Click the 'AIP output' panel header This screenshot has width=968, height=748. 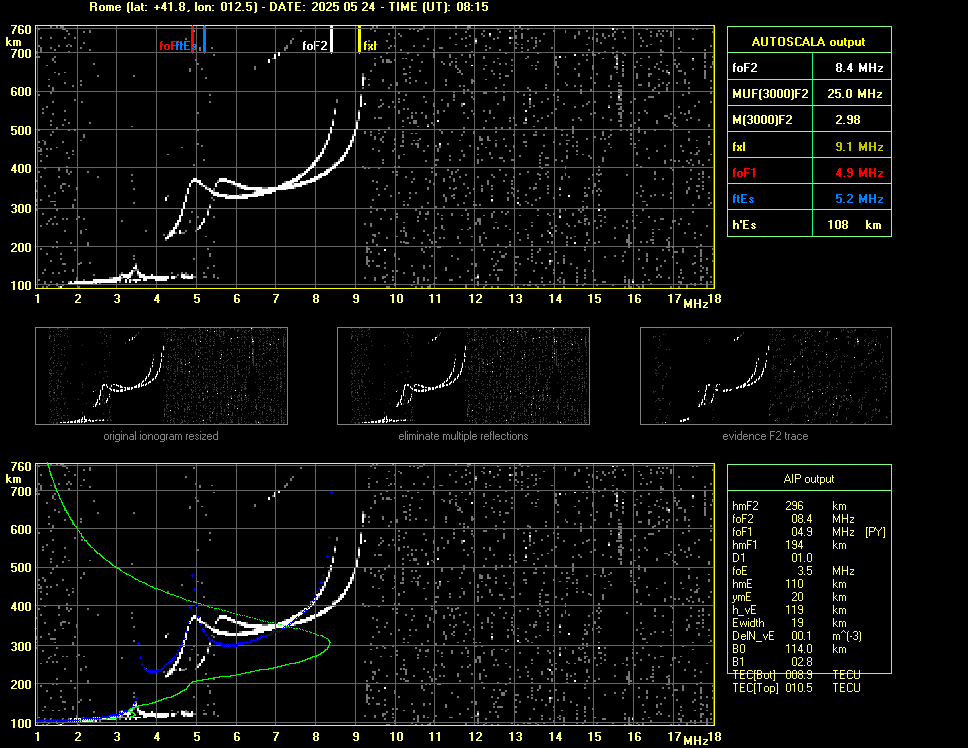click(x=809, y=479)
